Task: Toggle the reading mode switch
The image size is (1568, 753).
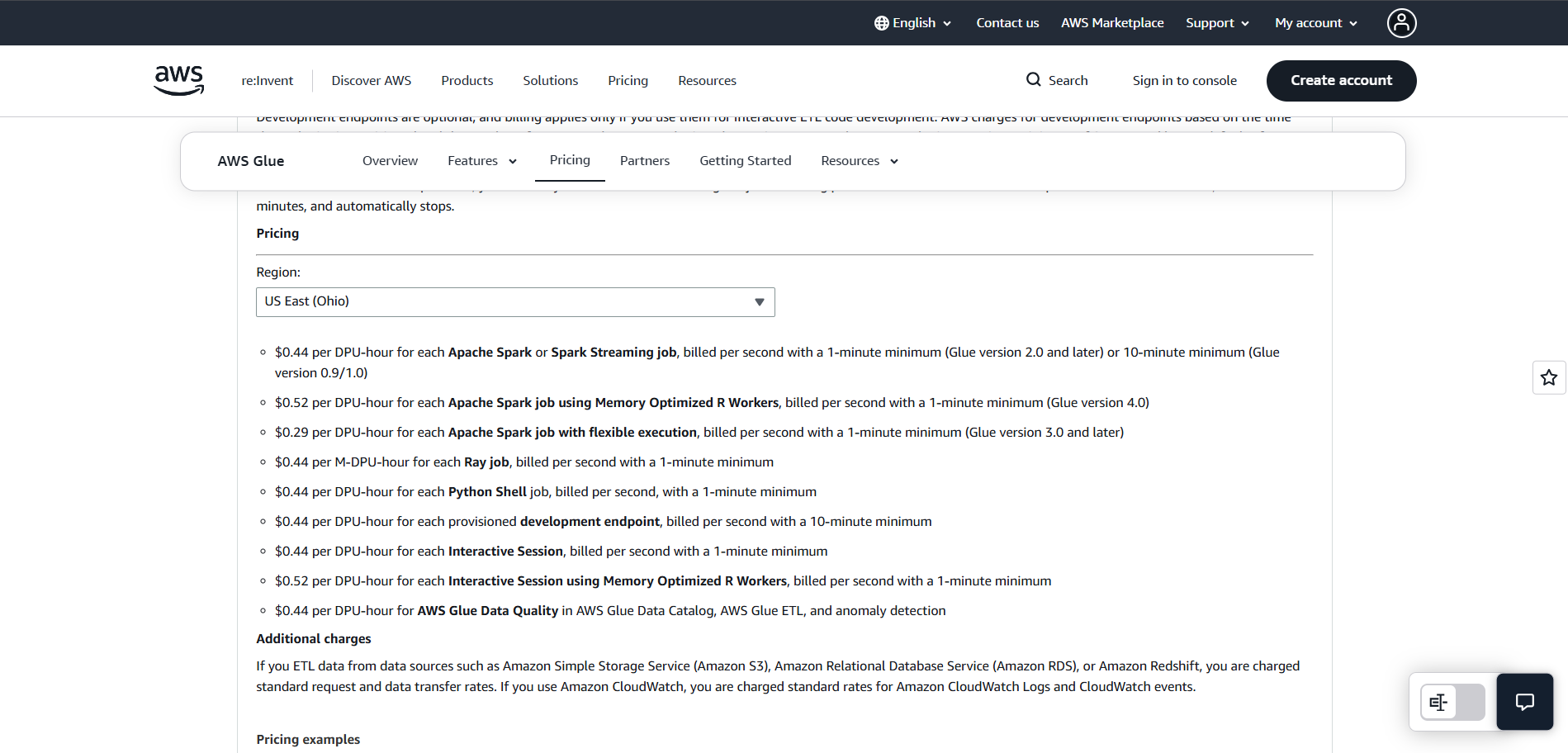Action: click(x=1452, y=703)
